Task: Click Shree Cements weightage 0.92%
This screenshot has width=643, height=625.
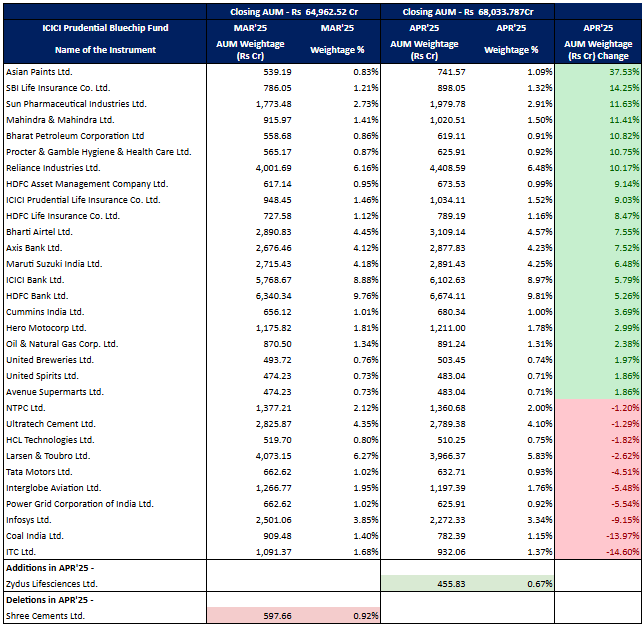Action: pyautogui.click(x=366, y=616)
